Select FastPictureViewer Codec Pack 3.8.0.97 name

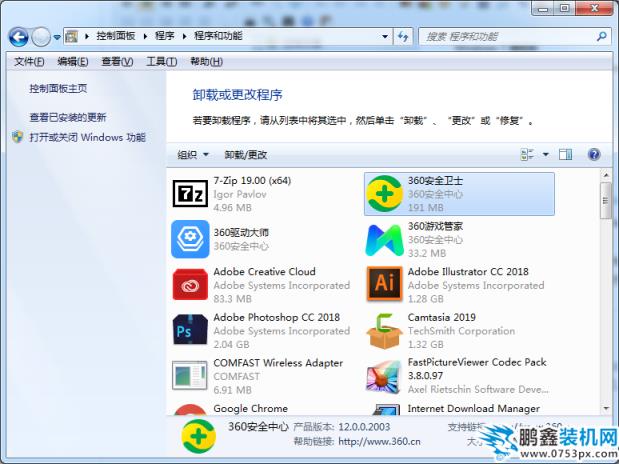[x=477, y=369]
